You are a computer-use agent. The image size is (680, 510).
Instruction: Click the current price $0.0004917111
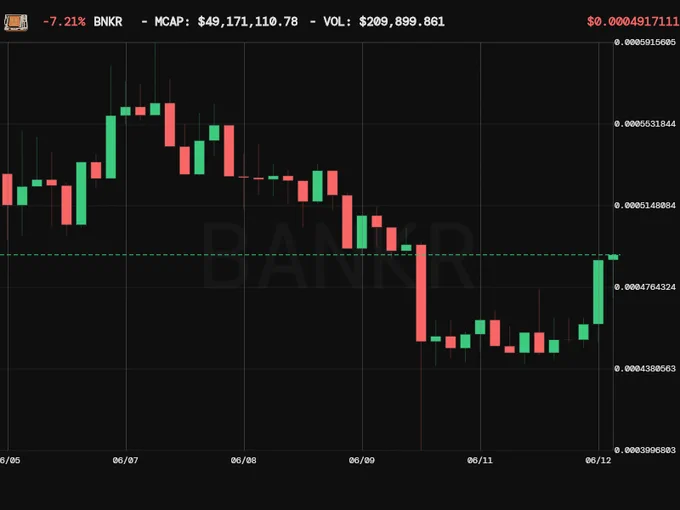coord(633,22)
